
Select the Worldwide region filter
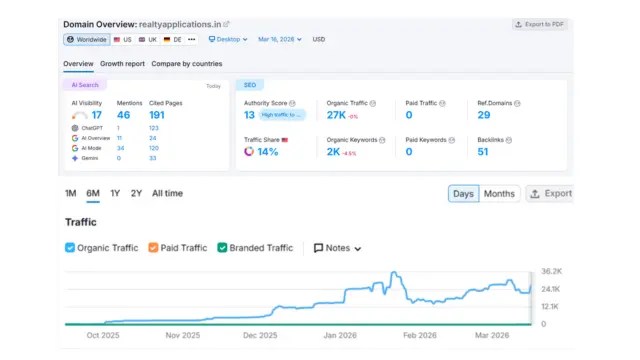(87, 40)
